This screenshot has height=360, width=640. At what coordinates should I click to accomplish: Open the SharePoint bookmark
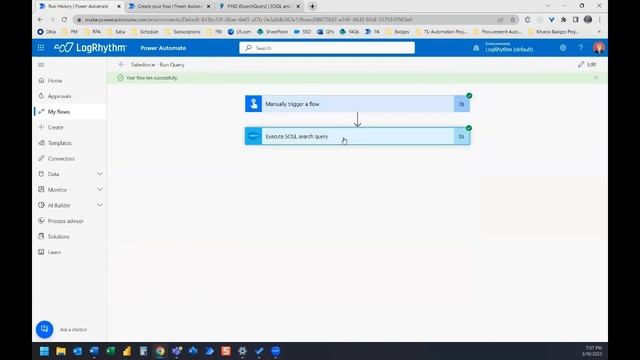(x=272, y=31)
